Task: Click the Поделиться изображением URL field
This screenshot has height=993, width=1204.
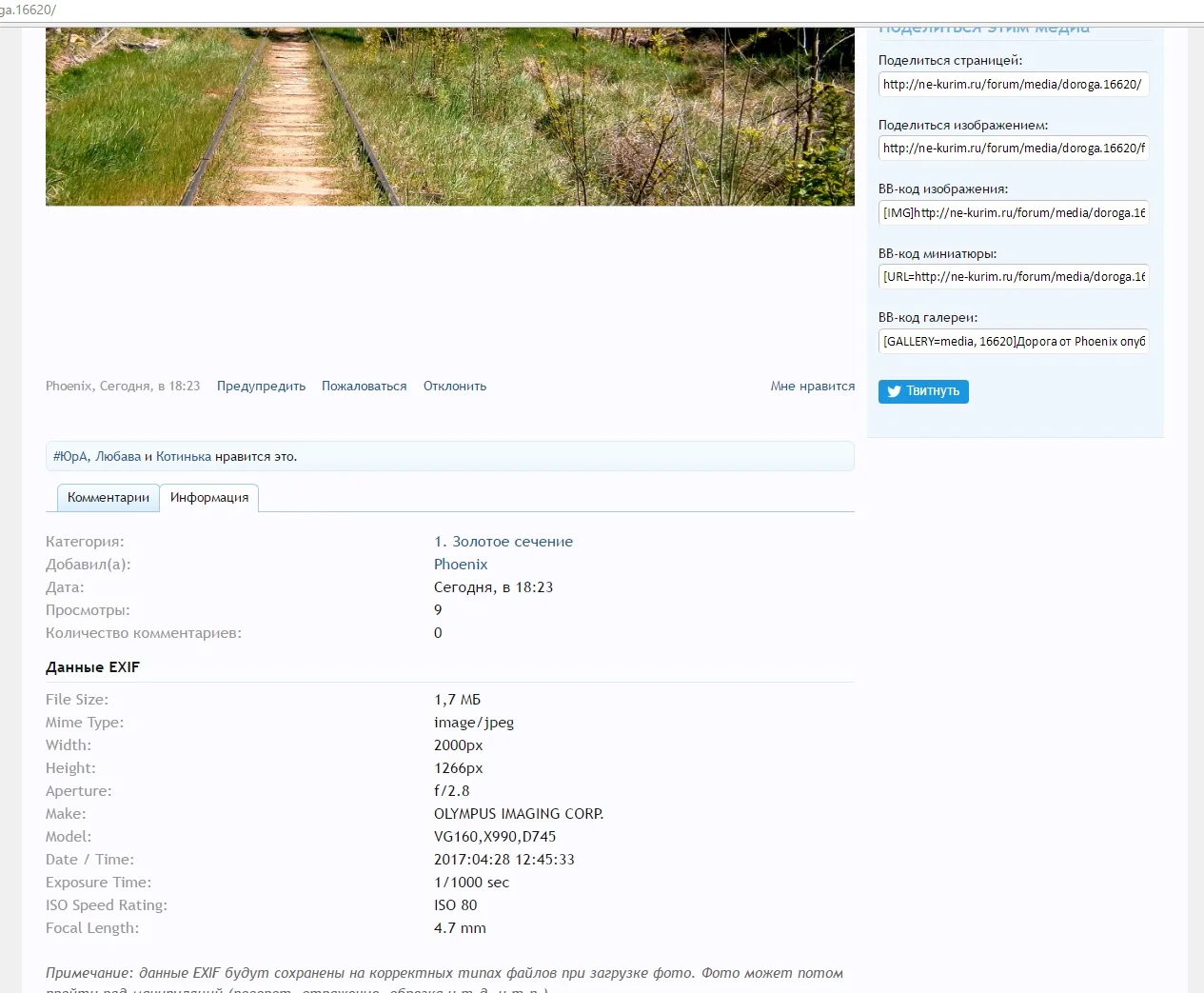Action: coord(1013,148)
